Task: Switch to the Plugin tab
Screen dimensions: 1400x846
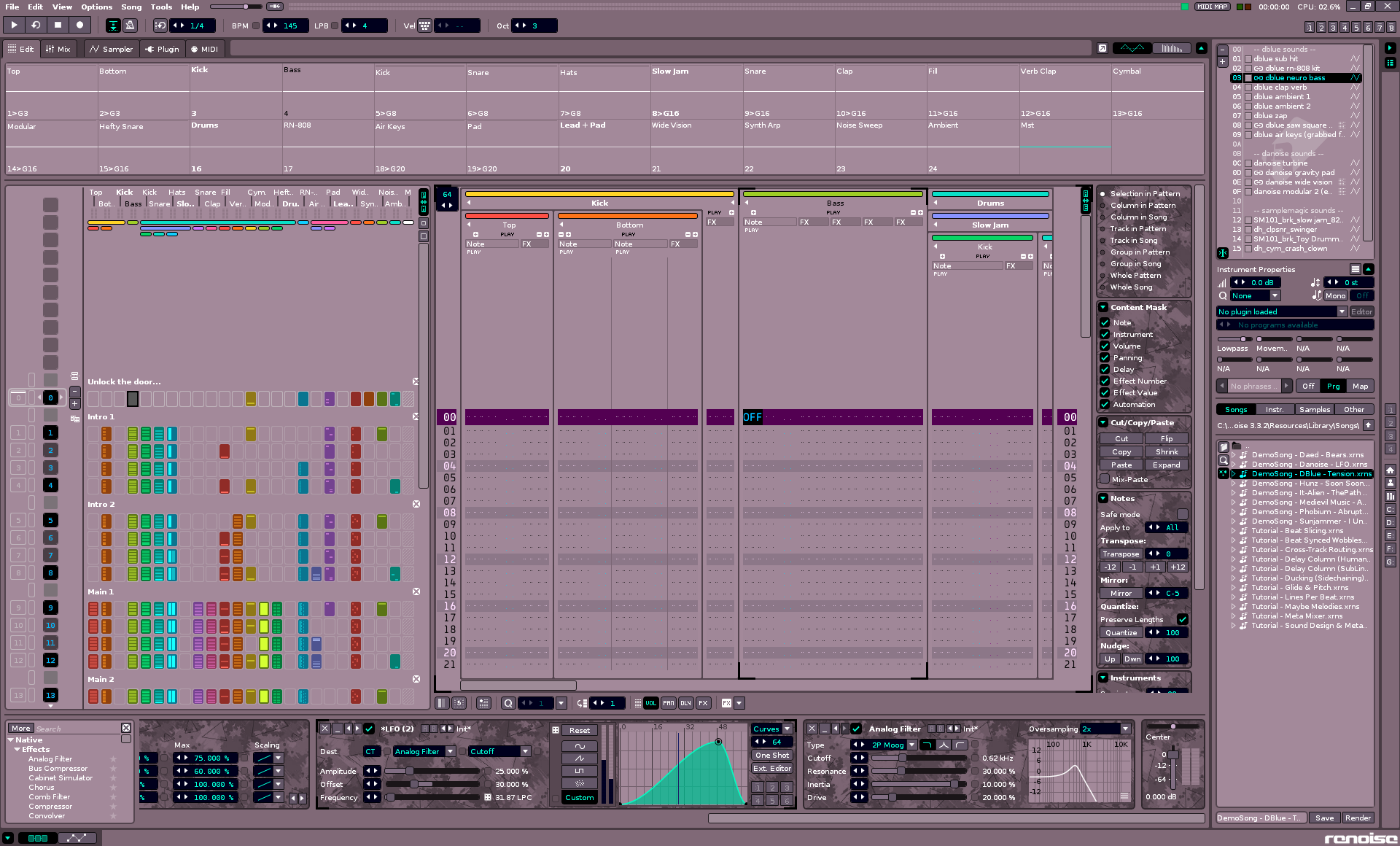Action: pyautogui.click(x=162, y=49)
